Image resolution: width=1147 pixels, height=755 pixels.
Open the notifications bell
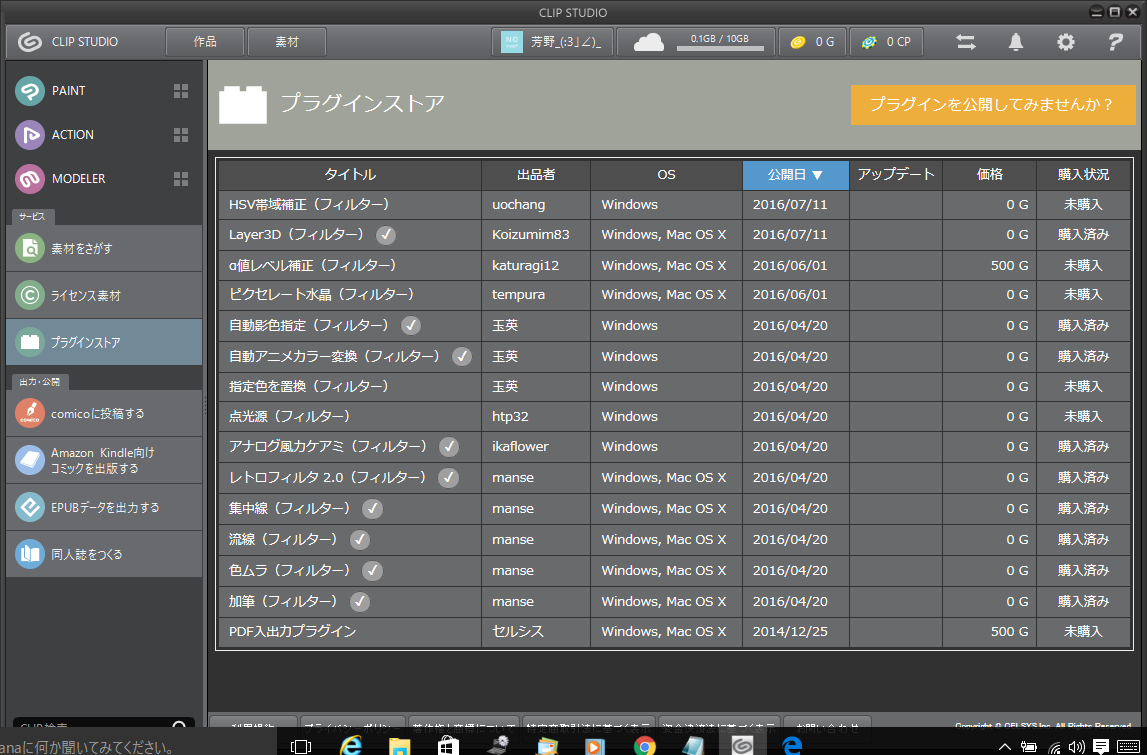pos(1015,42)
